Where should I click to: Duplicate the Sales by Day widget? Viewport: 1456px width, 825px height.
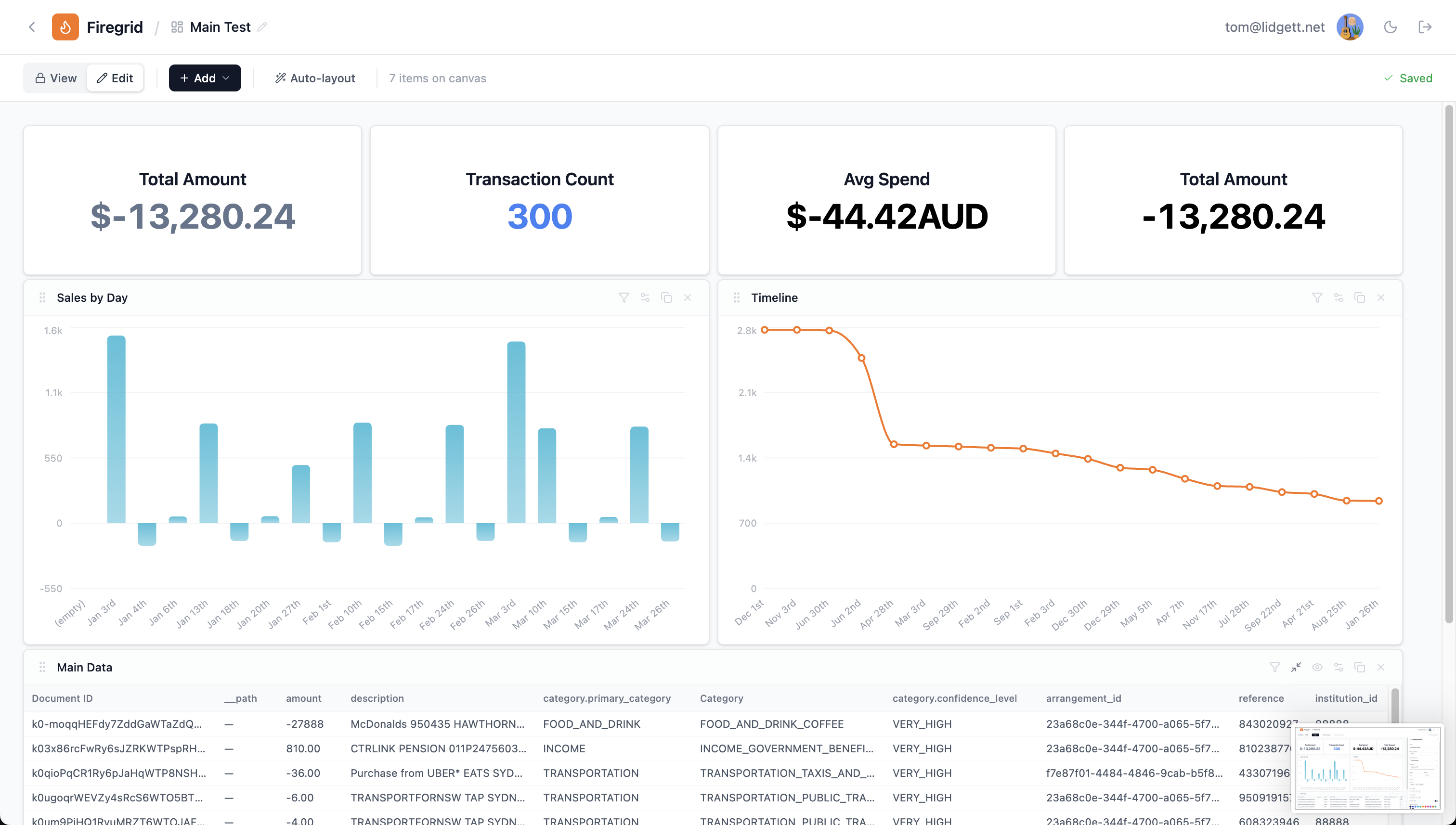point(666,297)
